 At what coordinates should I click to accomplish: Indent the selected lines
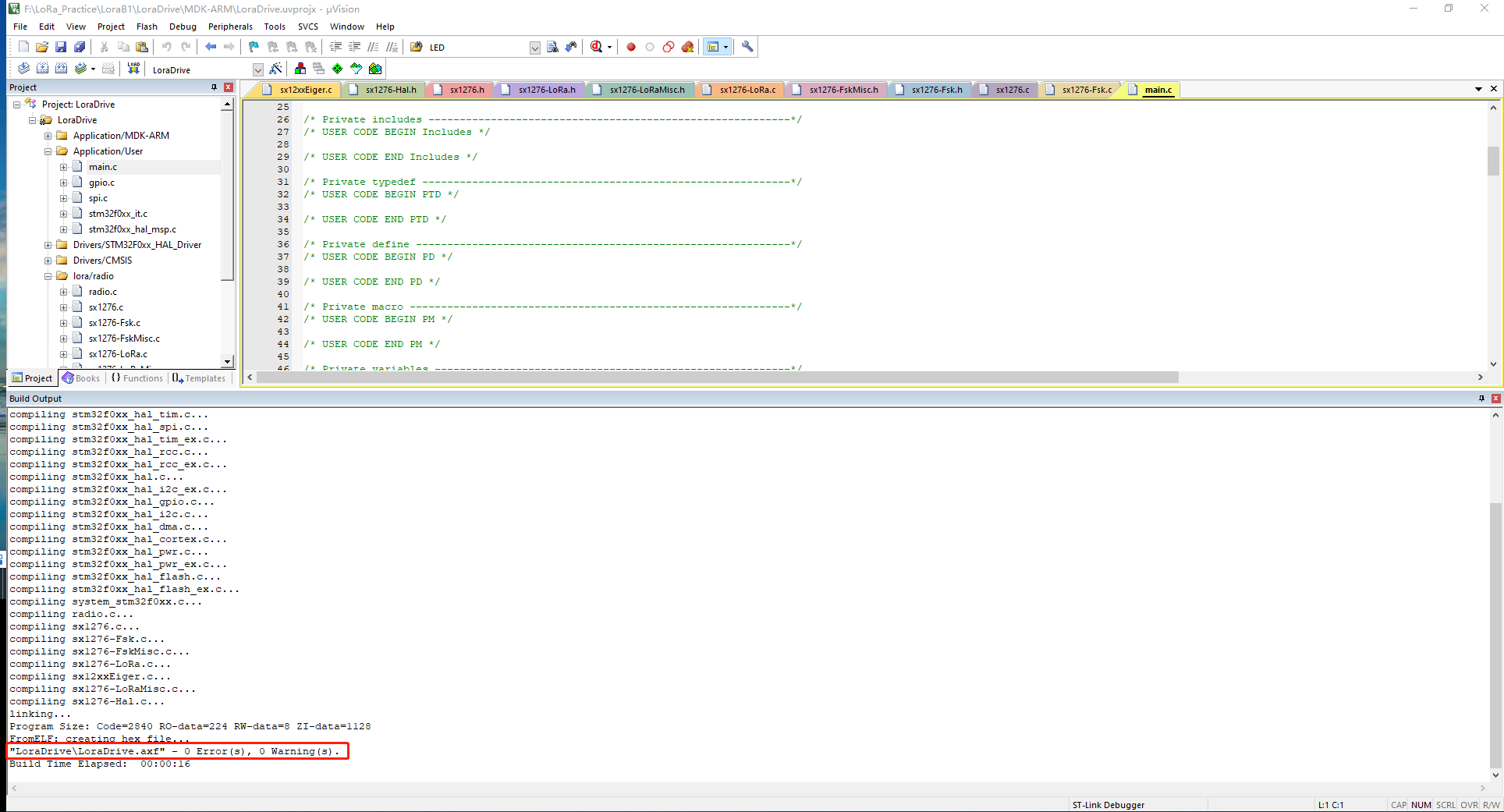[x=336, y=47]
